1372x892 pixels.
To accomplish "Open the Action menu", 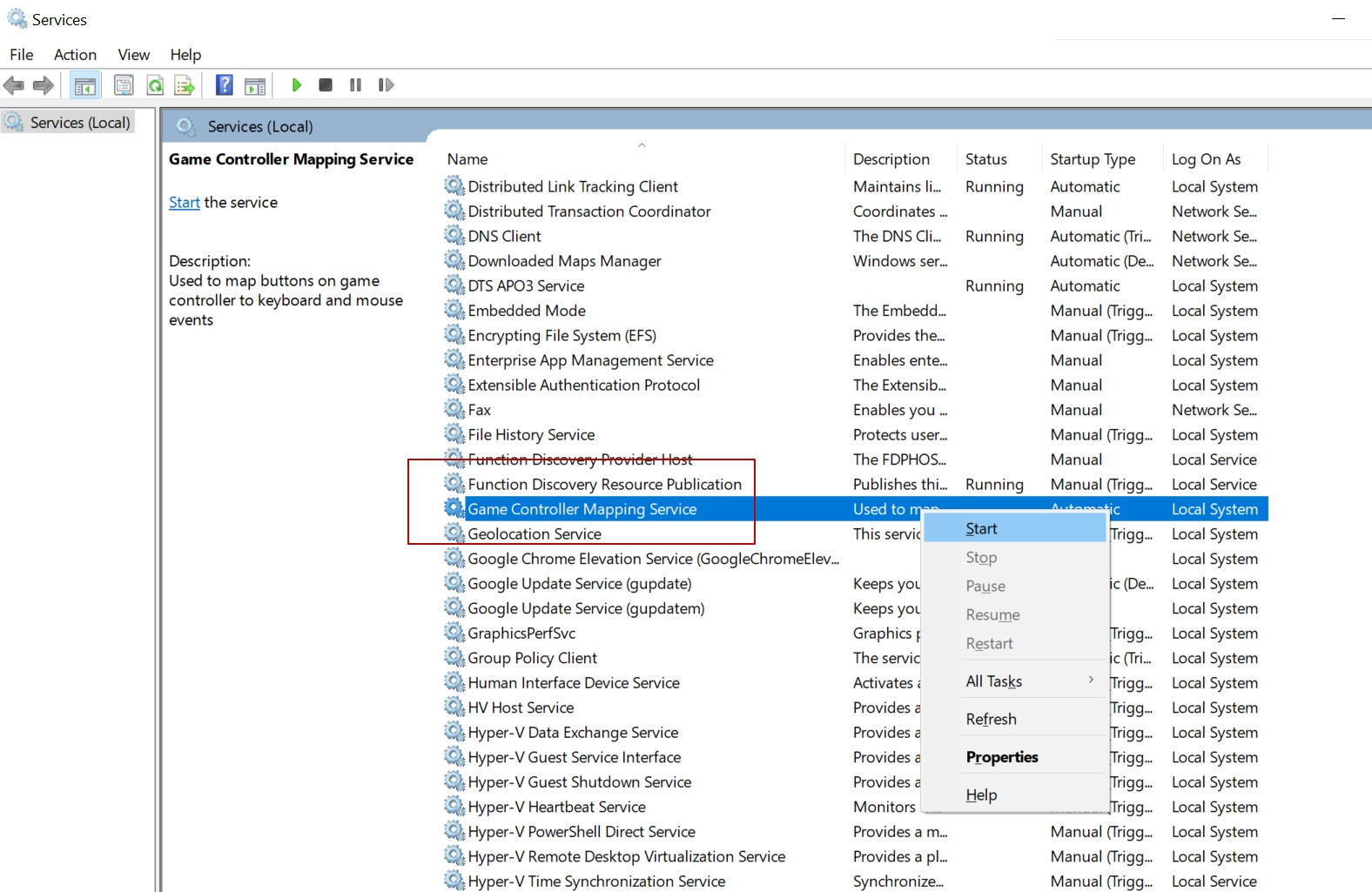I will pyautogui.click(x=75, y=55).
